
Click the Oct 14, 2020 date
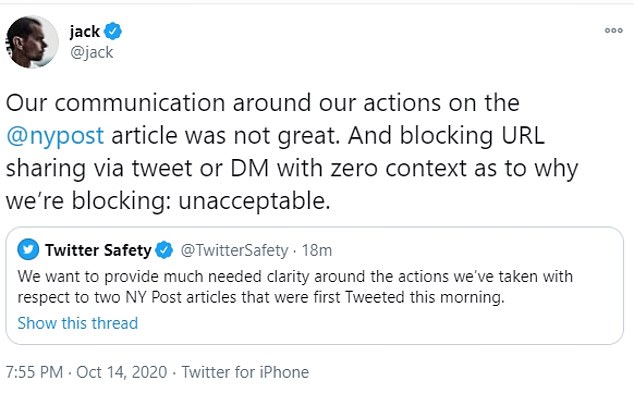tap(121, 372)
